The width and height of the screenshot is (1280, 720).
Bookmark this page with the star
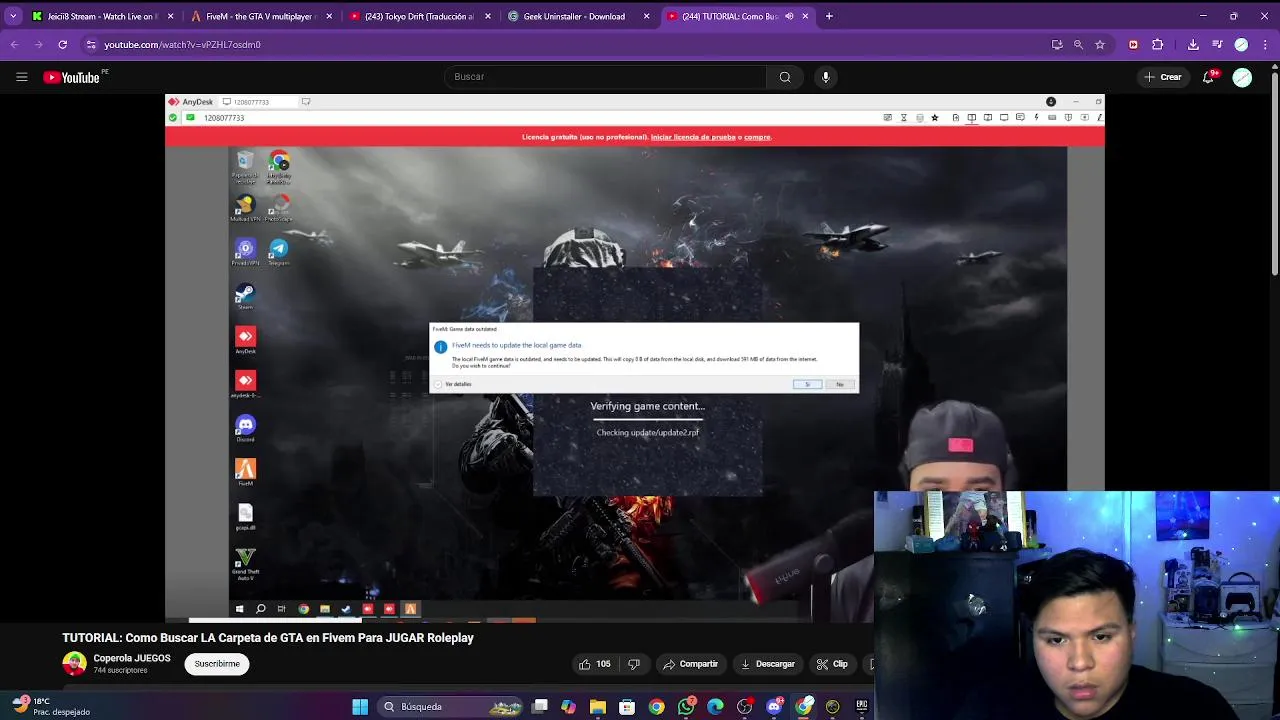[x=1100, y=44]
